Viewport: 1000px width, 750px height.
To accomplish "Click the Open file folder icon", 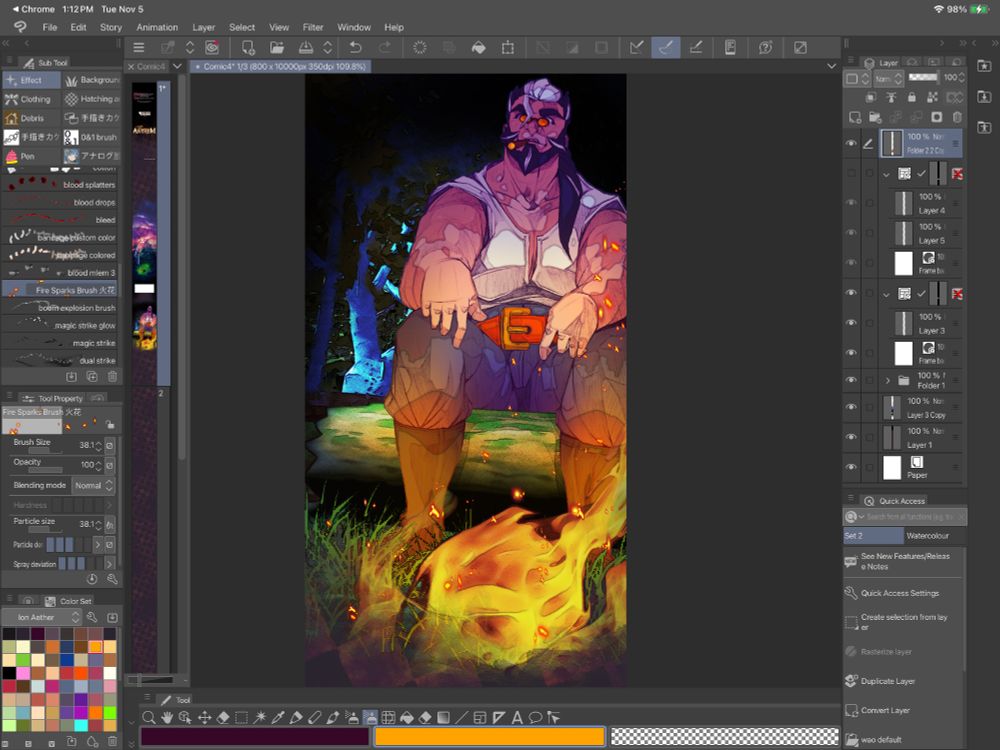I will [277, 47].
